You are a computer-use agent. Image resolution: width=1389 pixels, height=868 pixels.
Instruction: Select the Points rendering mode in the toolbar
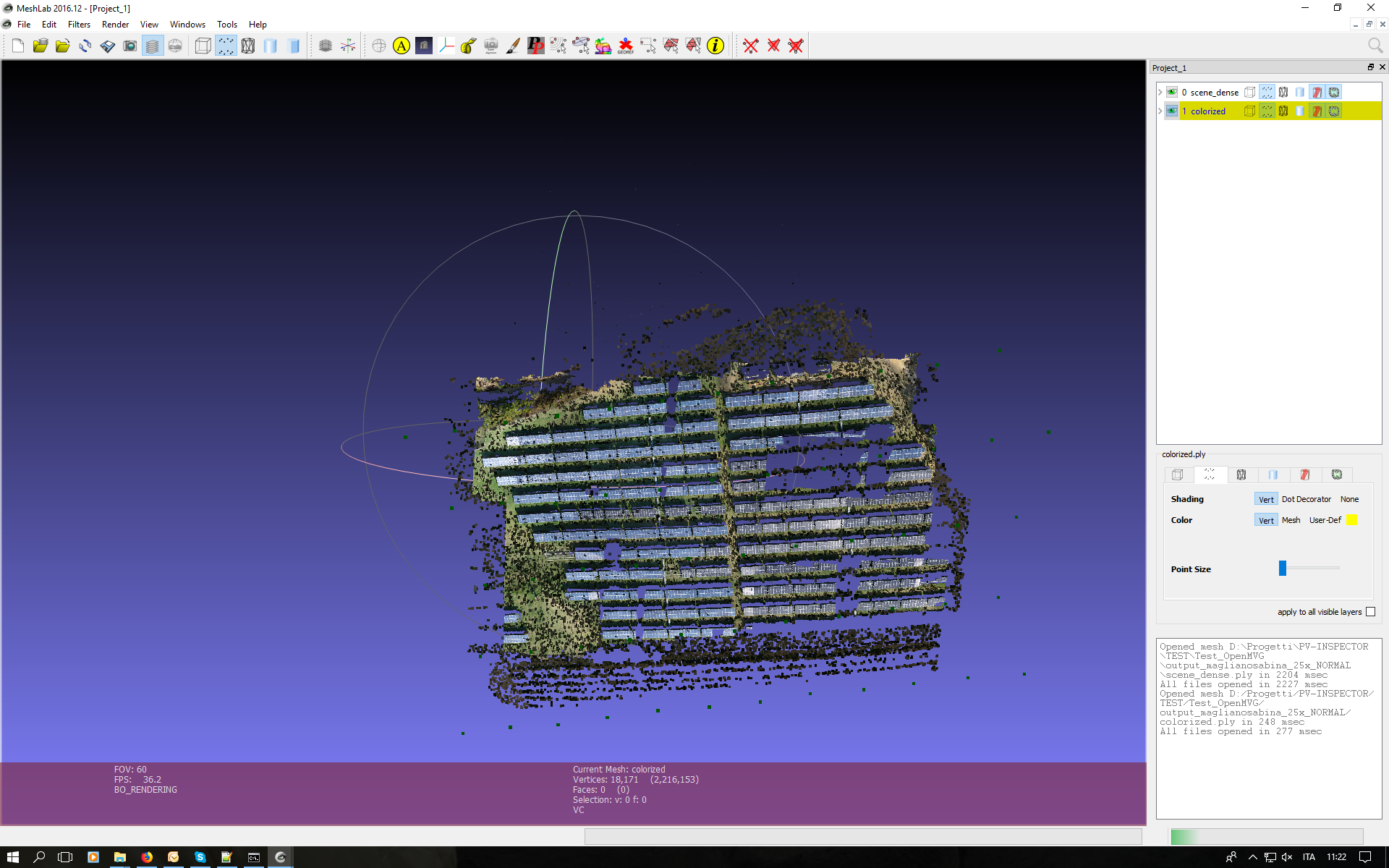[226, 46]
